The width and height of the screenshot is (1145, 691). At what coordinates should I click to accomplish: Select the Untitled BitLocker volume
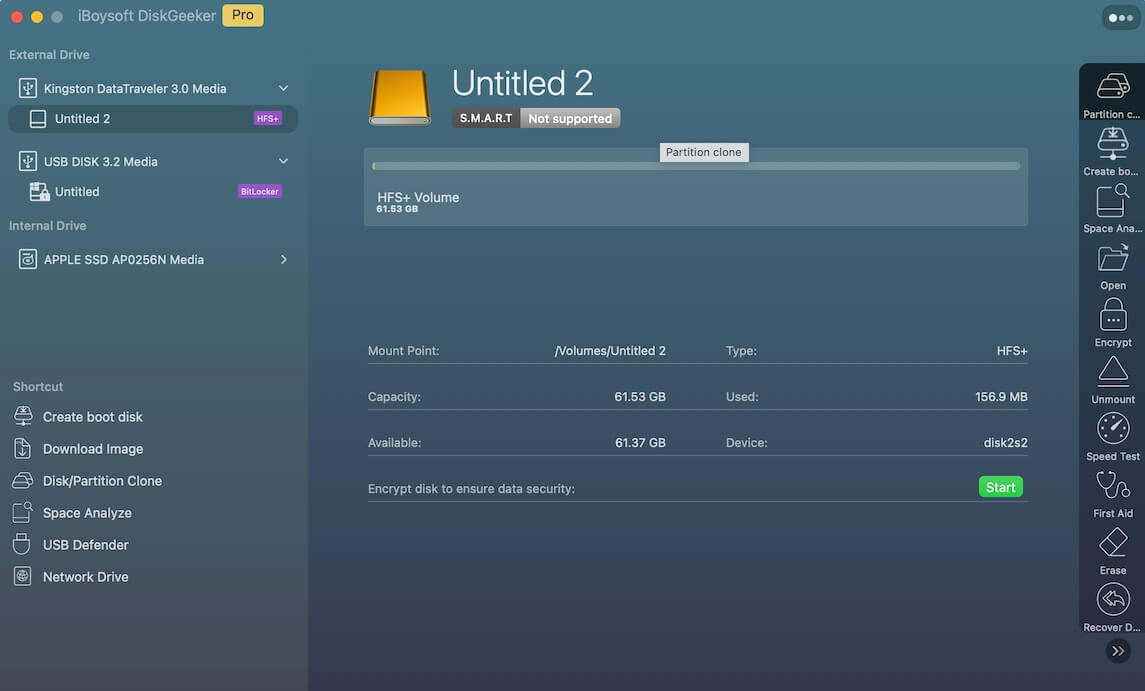[x=77, y=192]
